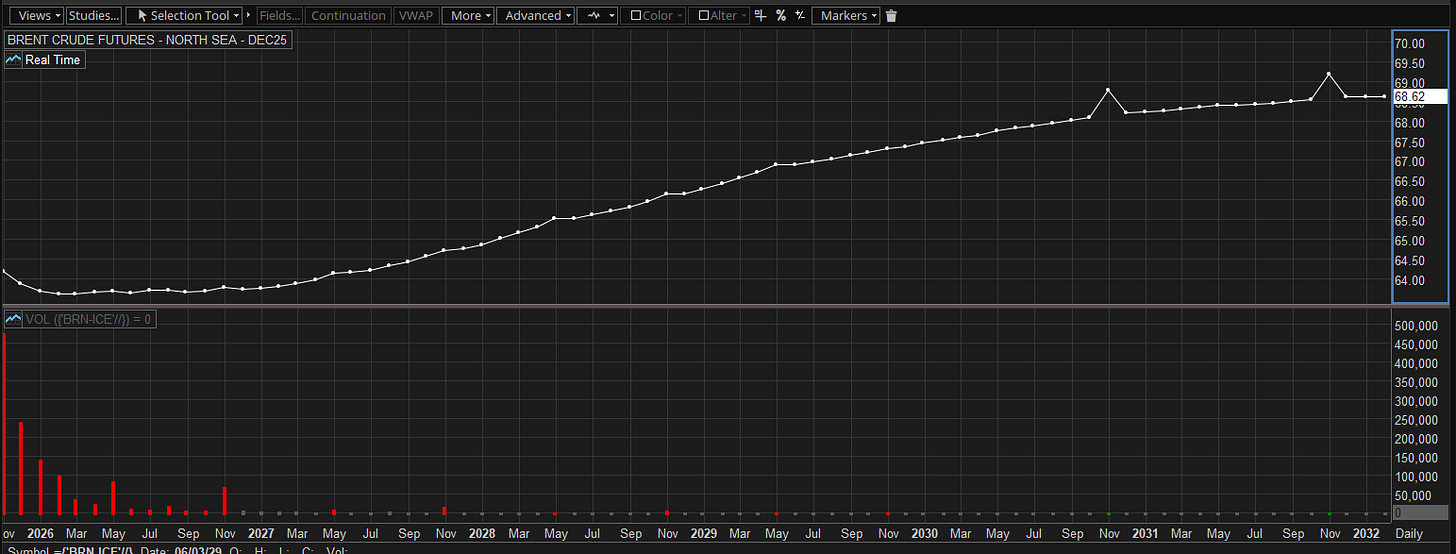Click the 66.50 price axis label

click(1410, 182)
